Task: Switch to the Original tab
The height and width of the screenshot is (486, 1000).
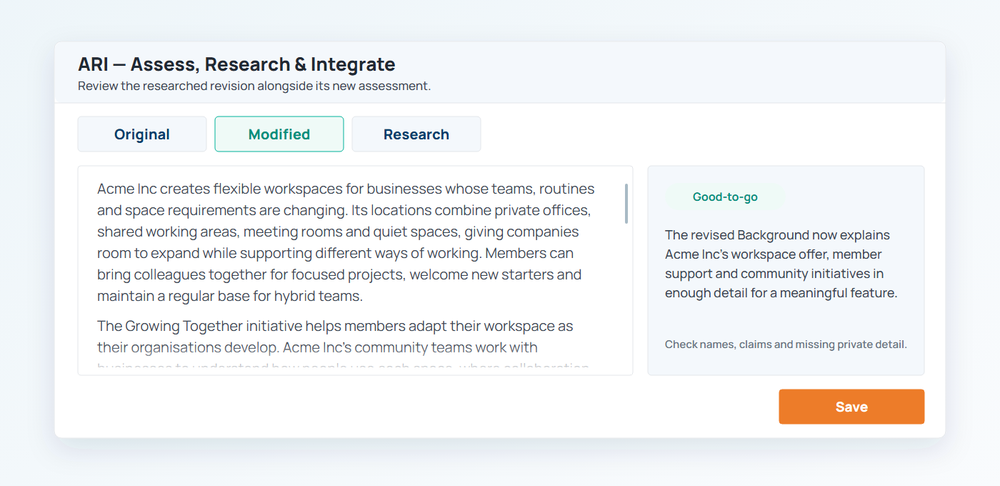Action: tap(142, 134)
